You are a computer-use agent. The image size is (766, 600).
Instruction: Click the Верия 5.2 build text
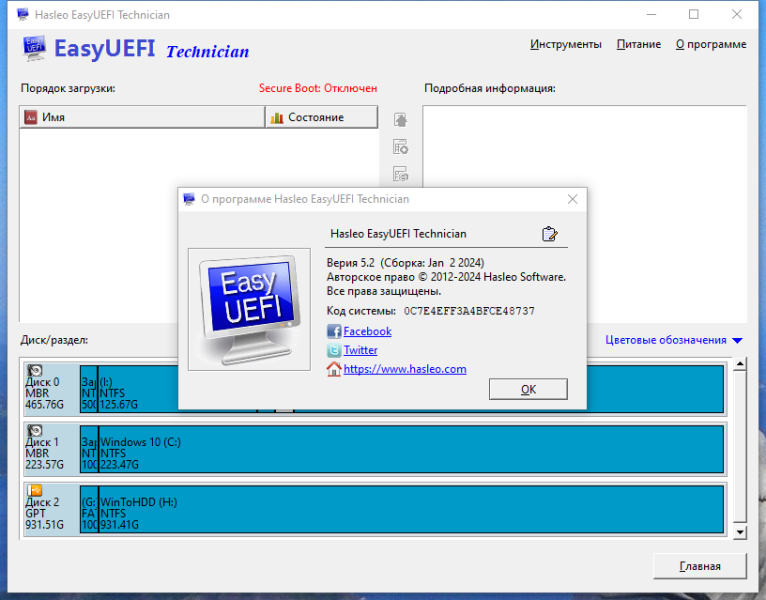405,263
